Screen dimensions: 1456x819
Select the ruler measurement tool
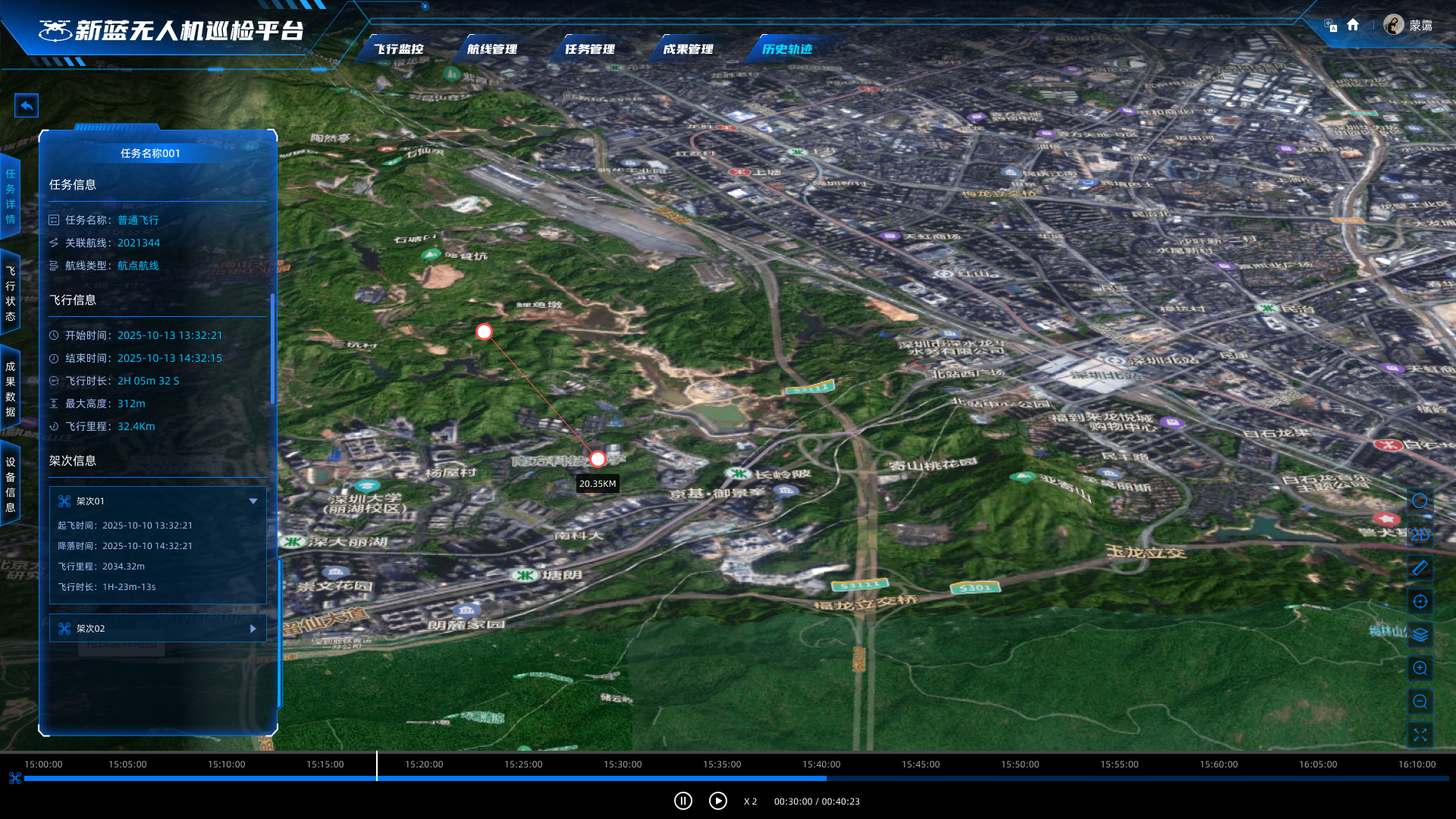click(x=1420, y=567)
